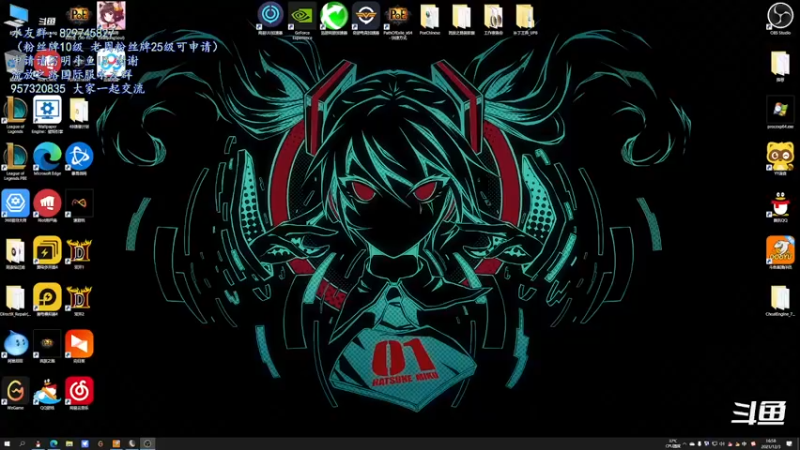Open notification center icon
The image size is (800, 450).
pyautogui.click(x=789, y=444)
